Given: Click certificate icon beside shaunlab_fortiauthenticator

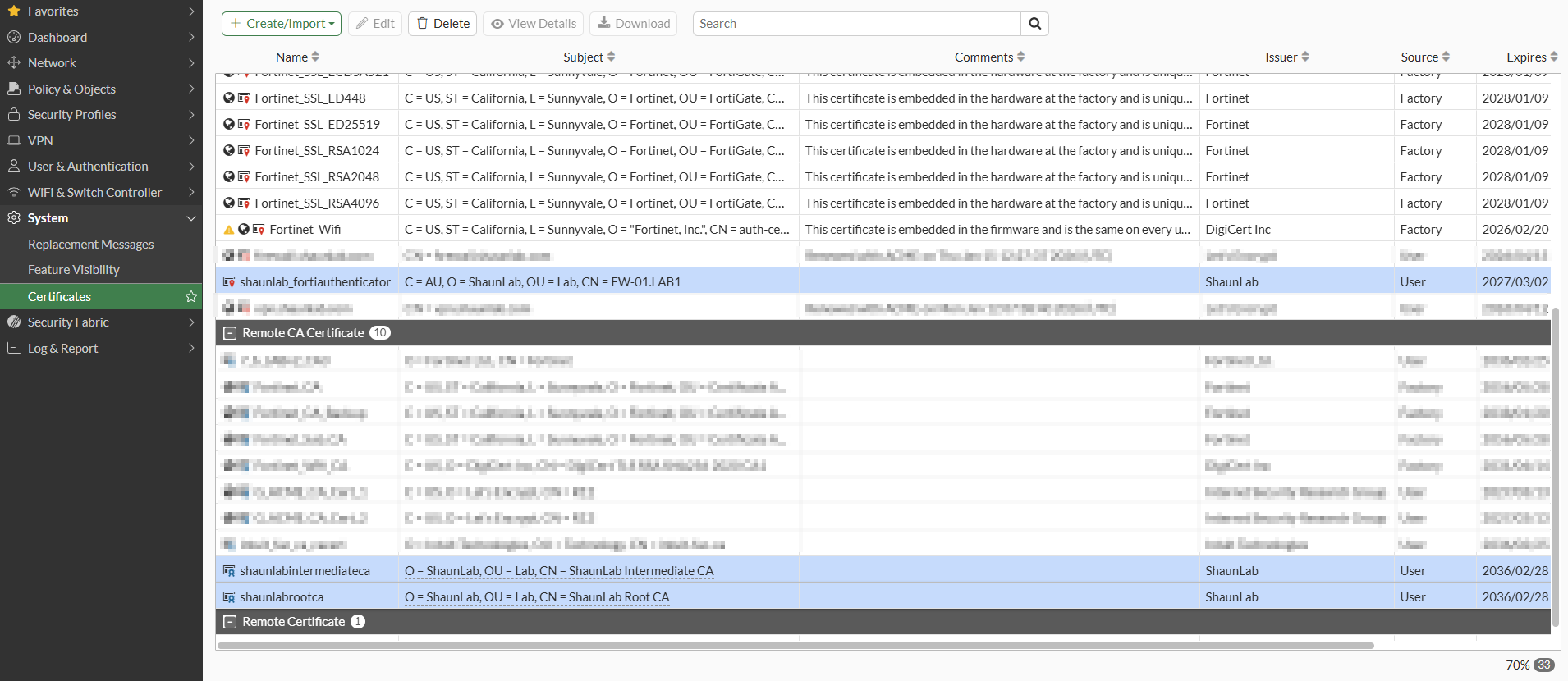Looking at the screenshot, I should [229, 282].
